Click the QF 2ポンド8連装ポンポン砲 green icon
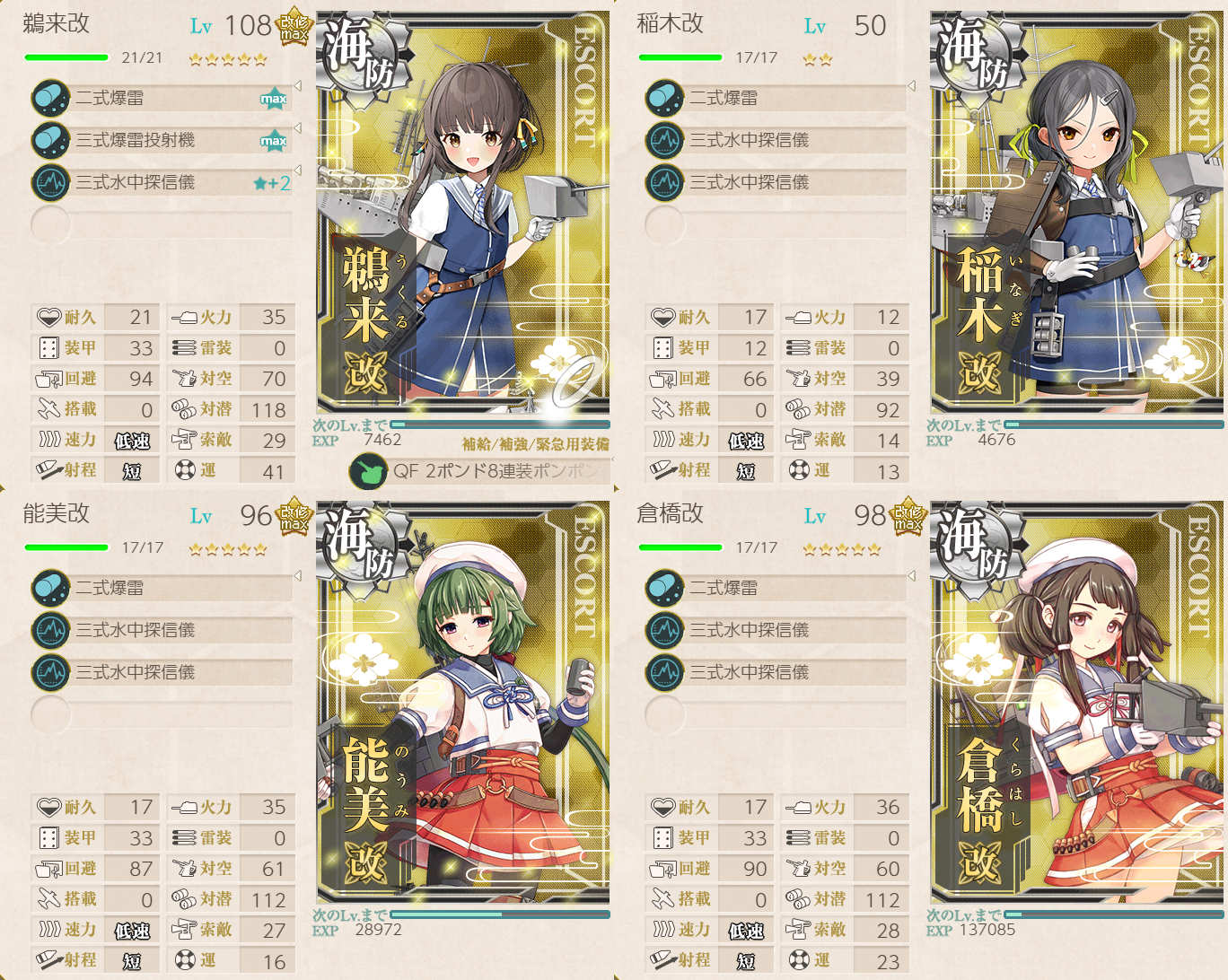The height and width of the screenshot is (980, 1228). [x=368, y=471]
